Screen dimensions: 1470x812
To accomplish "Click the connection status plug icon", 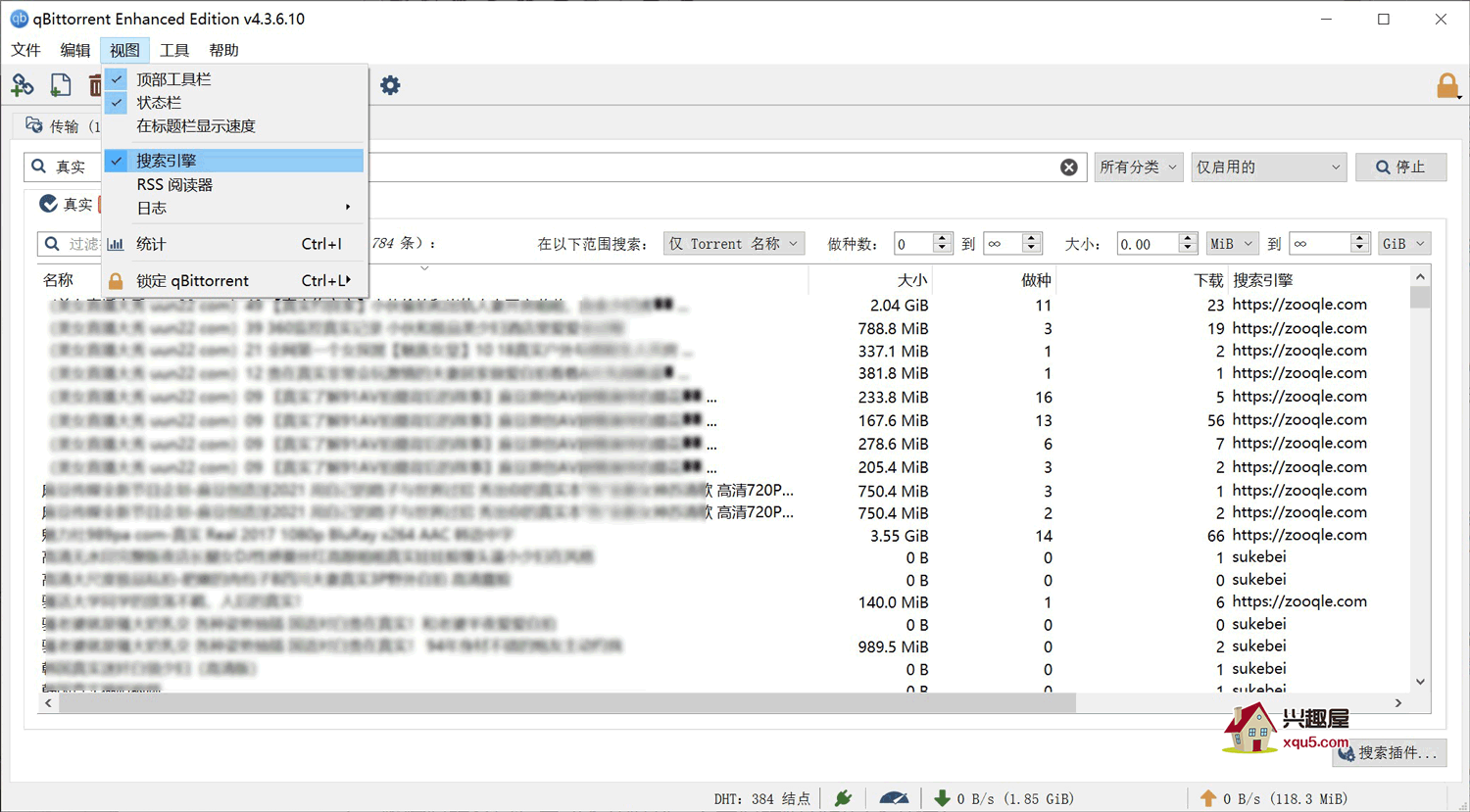I will pyautogui.click(x=843, y=798).
